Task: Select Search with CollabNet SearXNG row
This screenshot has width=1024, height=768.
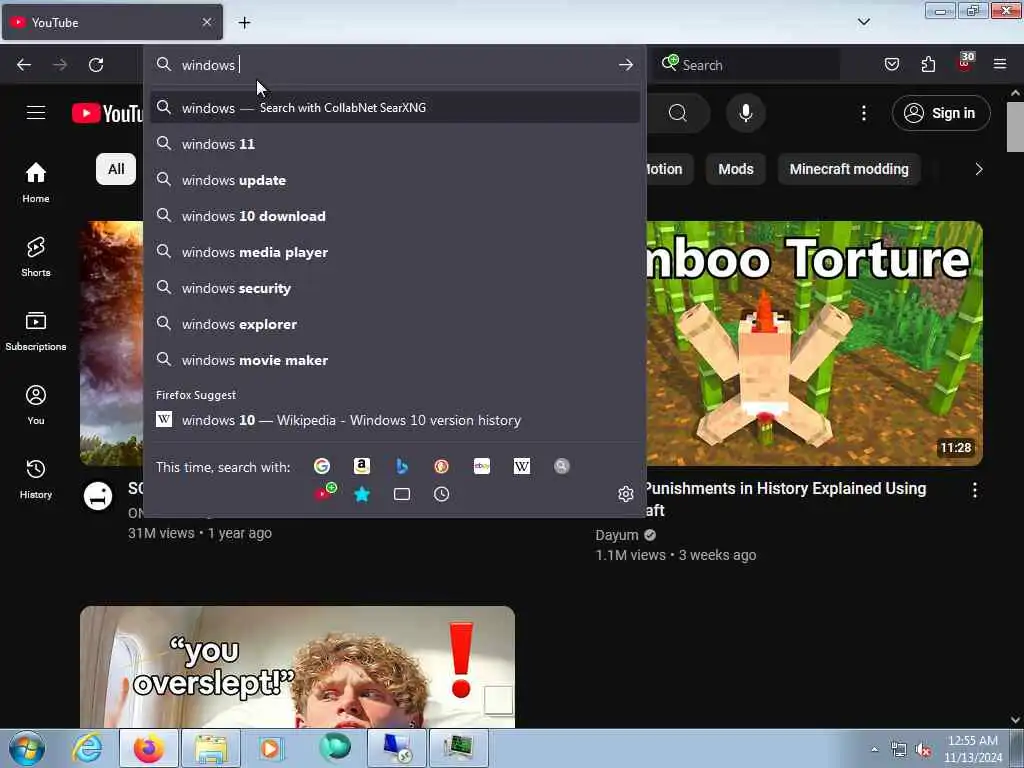Action: pyautogui.click(x=395, y=108)
